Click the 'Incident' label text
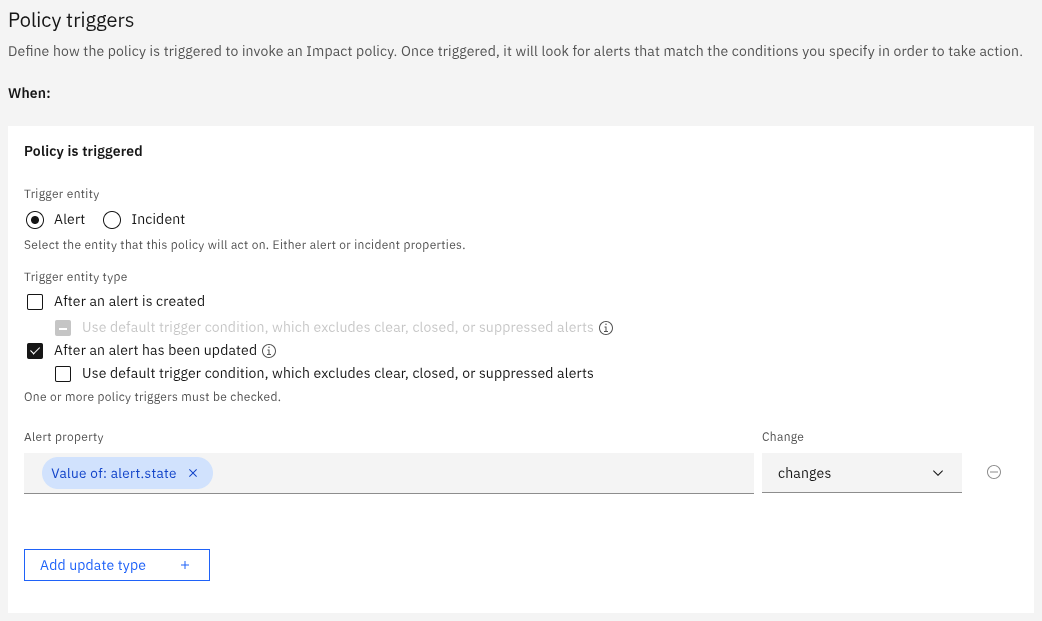 158,219
